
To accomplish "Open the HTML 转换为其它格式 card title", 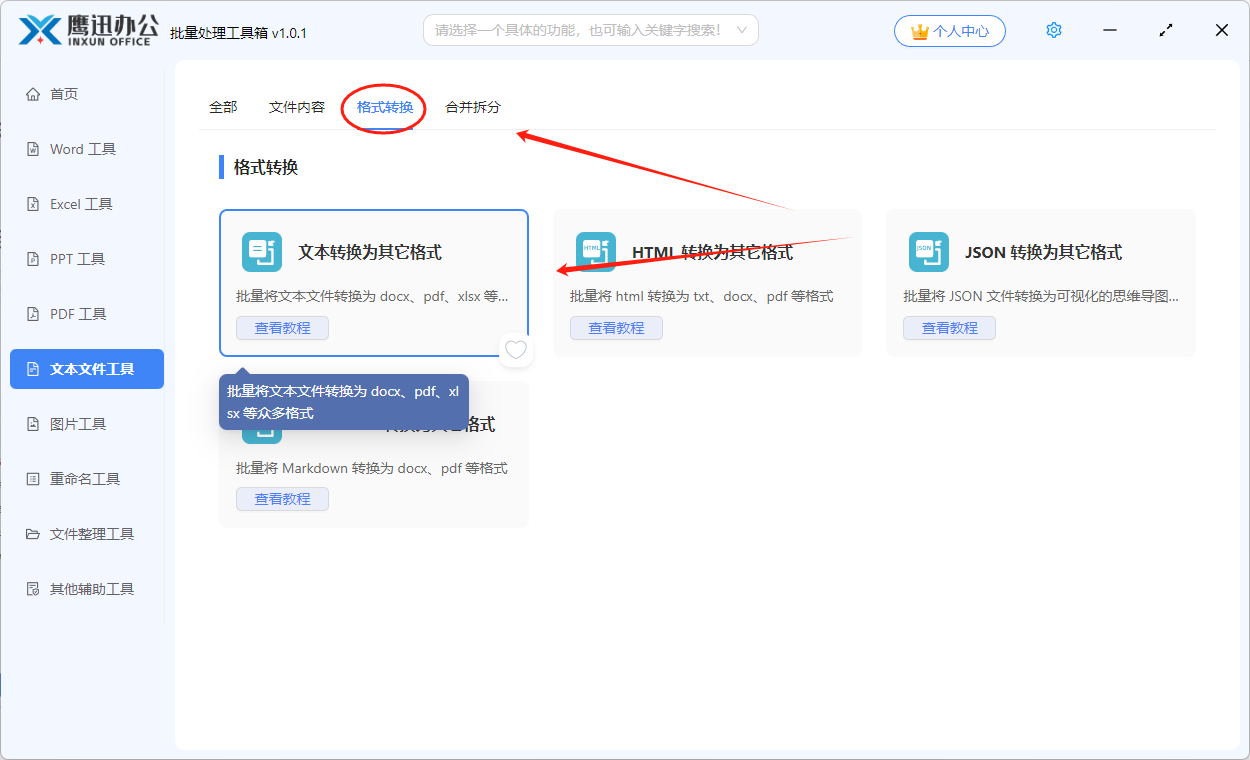I will pos(712,252).
